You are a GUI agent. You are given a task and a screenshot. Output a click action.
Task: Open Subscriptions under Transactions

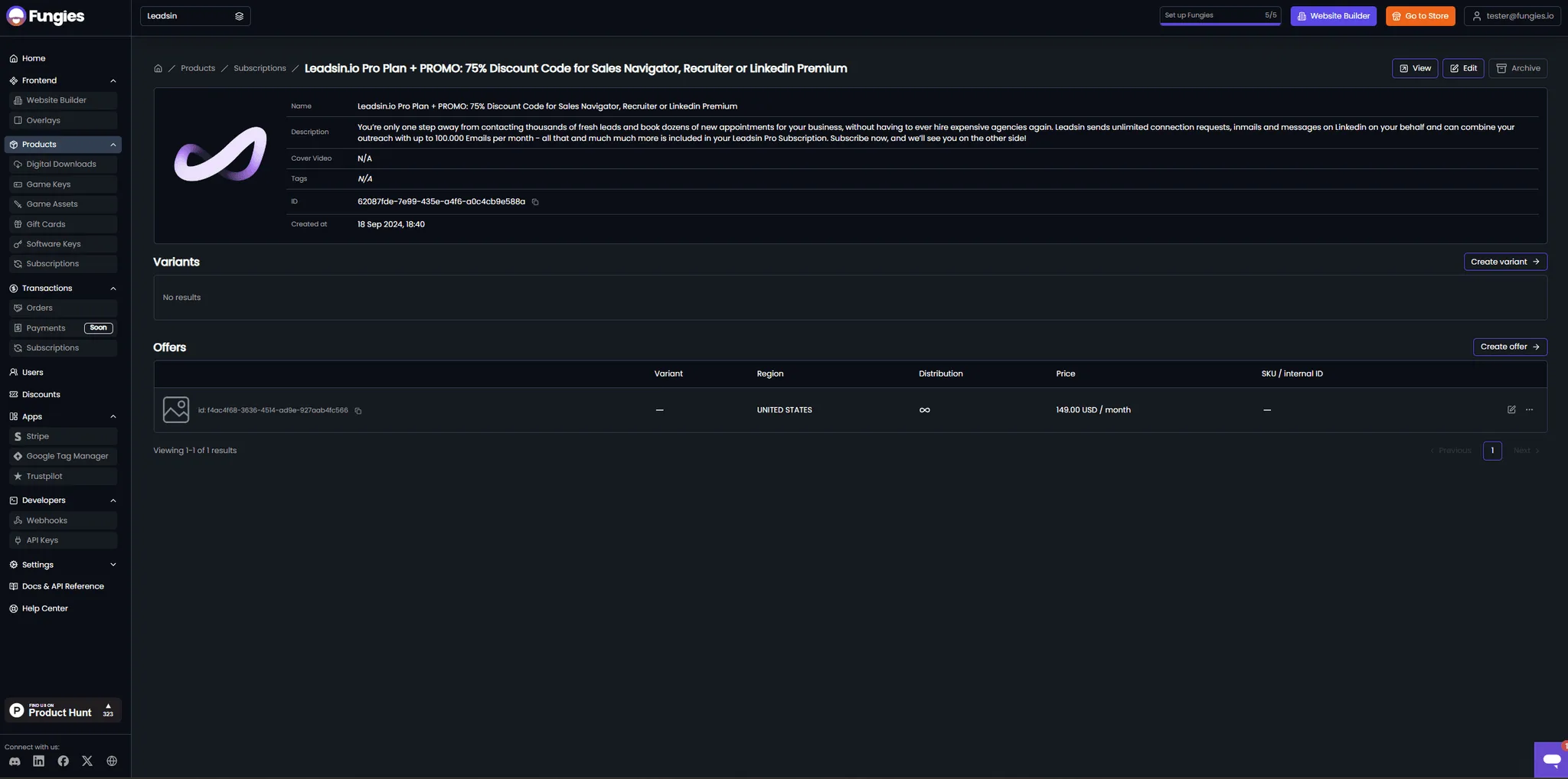pyautogui.click(x=64, y=347)
